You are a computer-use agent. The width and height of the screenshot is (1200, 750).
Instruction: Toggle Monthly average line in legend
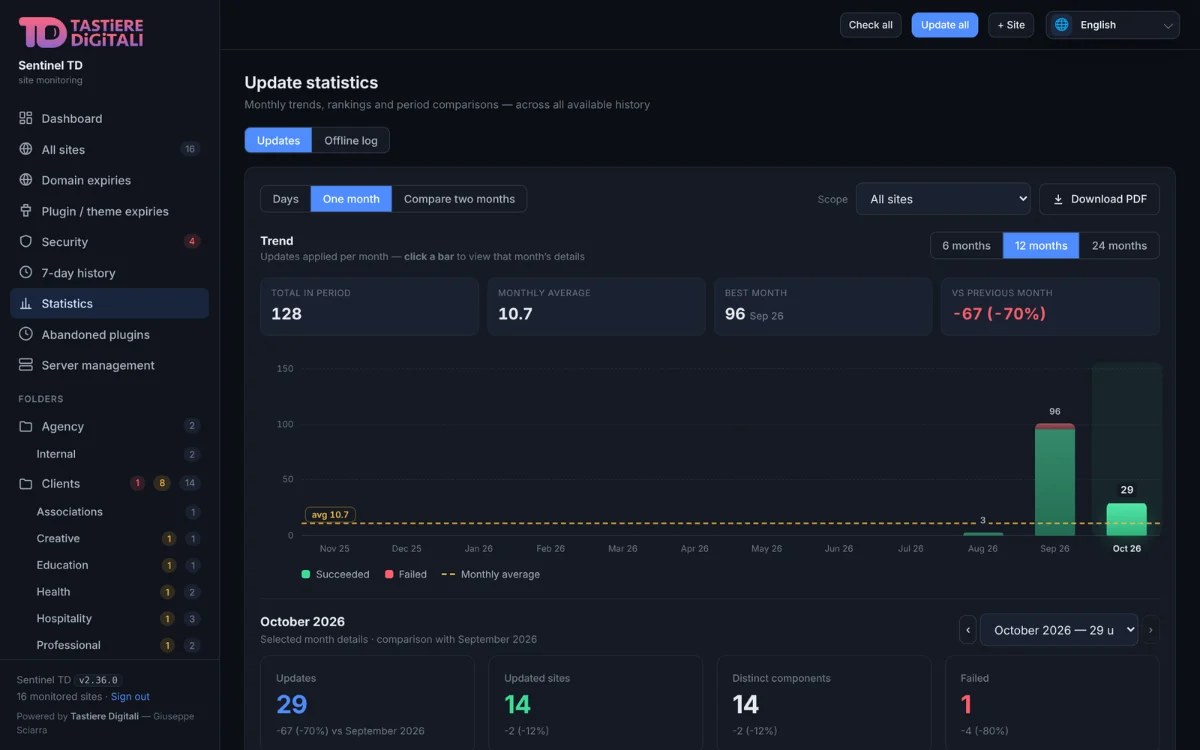[490, 575]
